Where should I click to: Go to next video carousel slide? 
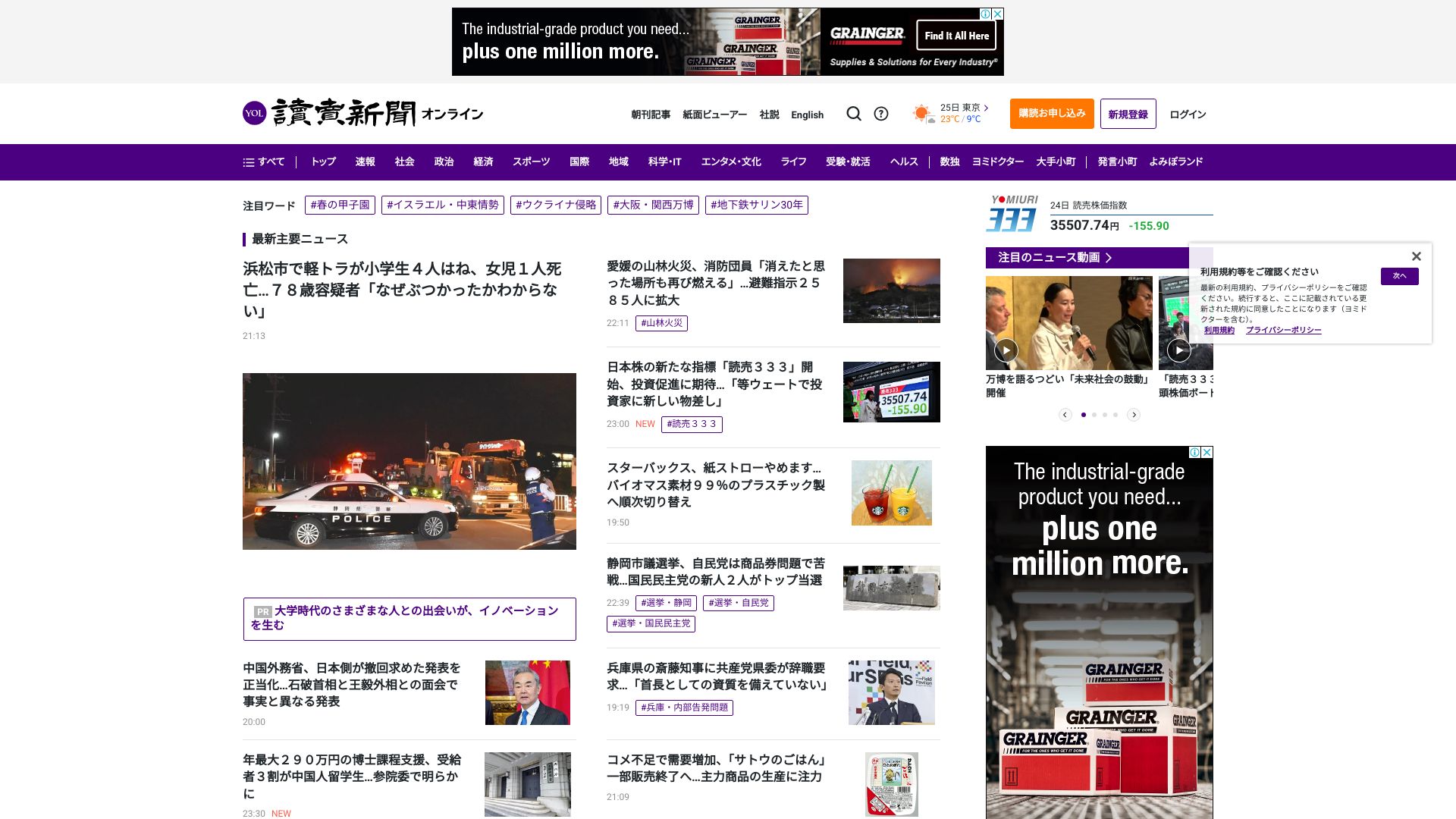1133,415
